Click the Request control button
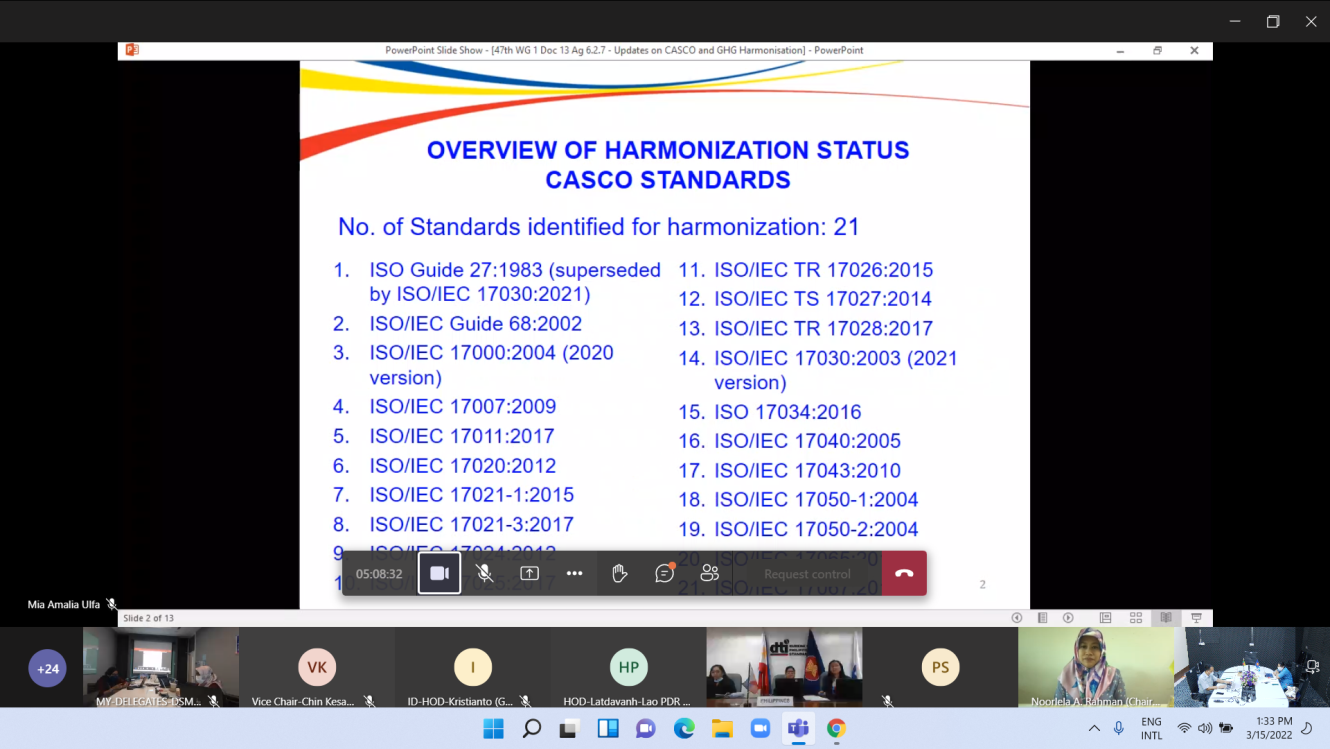The image size is (1330, 749). 807,574
